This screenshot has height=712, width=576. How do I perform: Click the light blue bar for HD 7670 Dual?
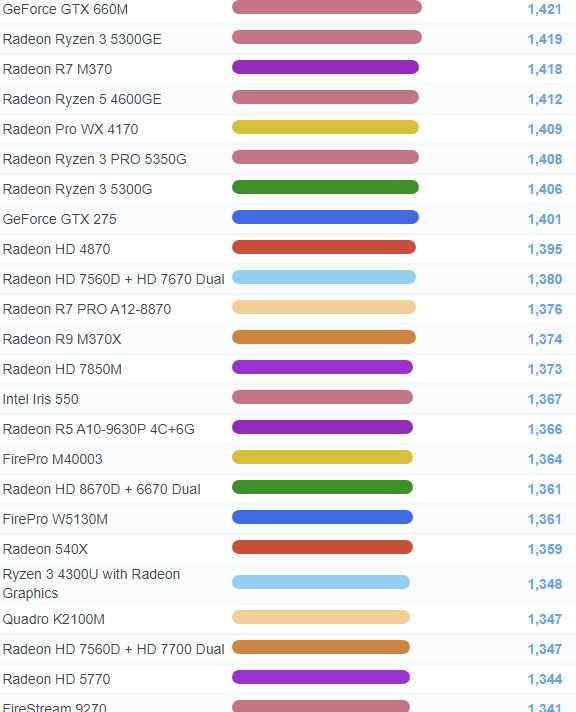[324, 277]
